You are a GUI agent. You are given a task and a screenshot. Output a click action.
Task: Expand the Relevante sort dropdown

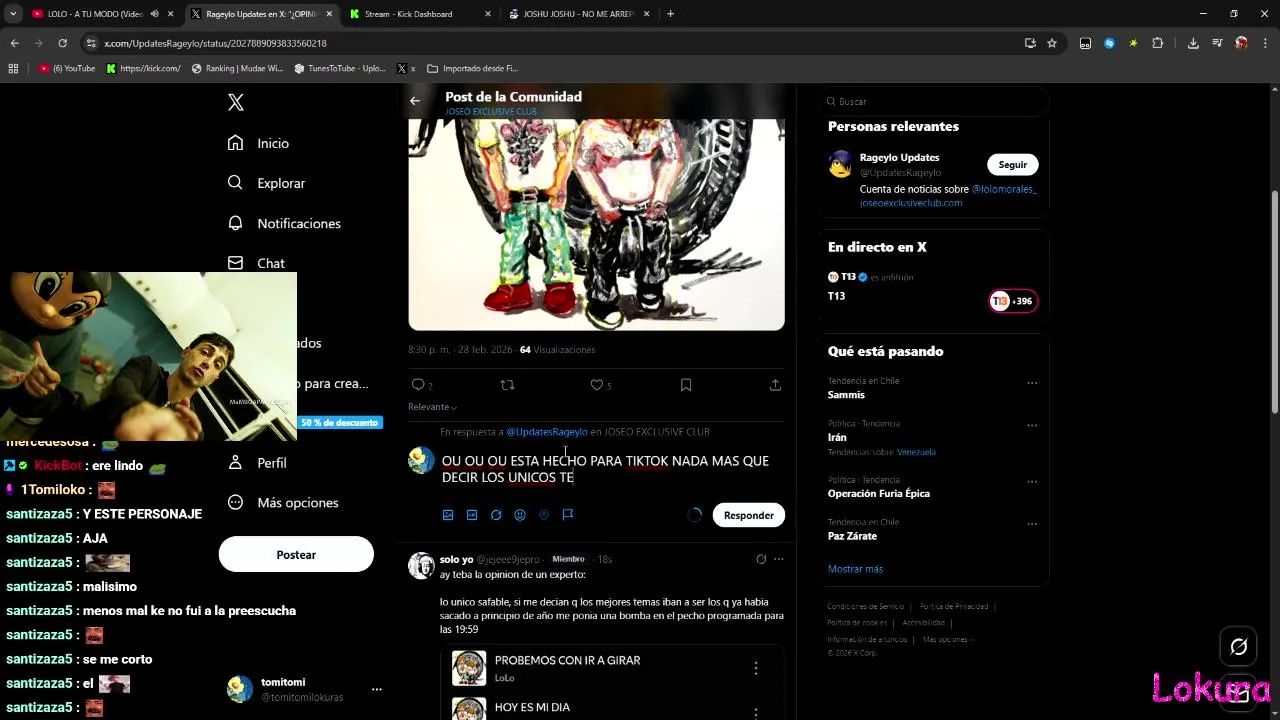tap(433, 407)
